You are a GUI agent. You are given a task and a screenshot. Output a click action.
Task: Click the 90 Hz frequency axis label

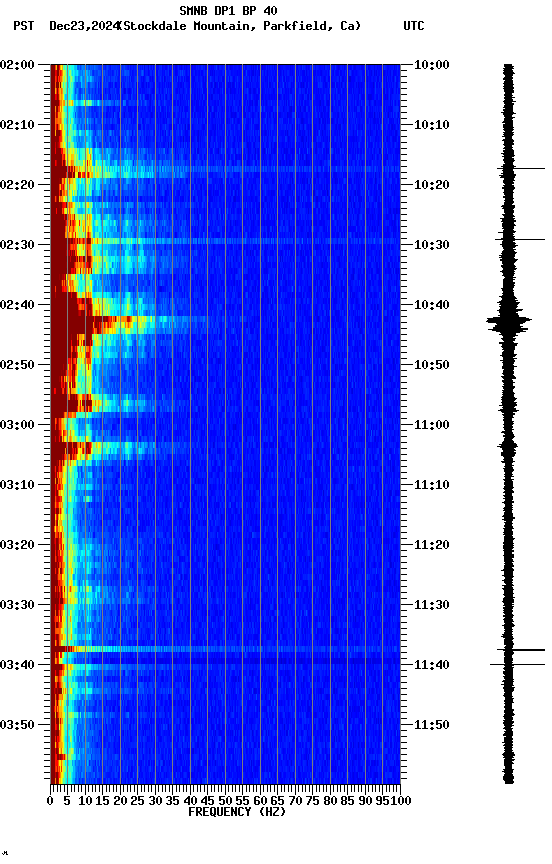[365, 801]
